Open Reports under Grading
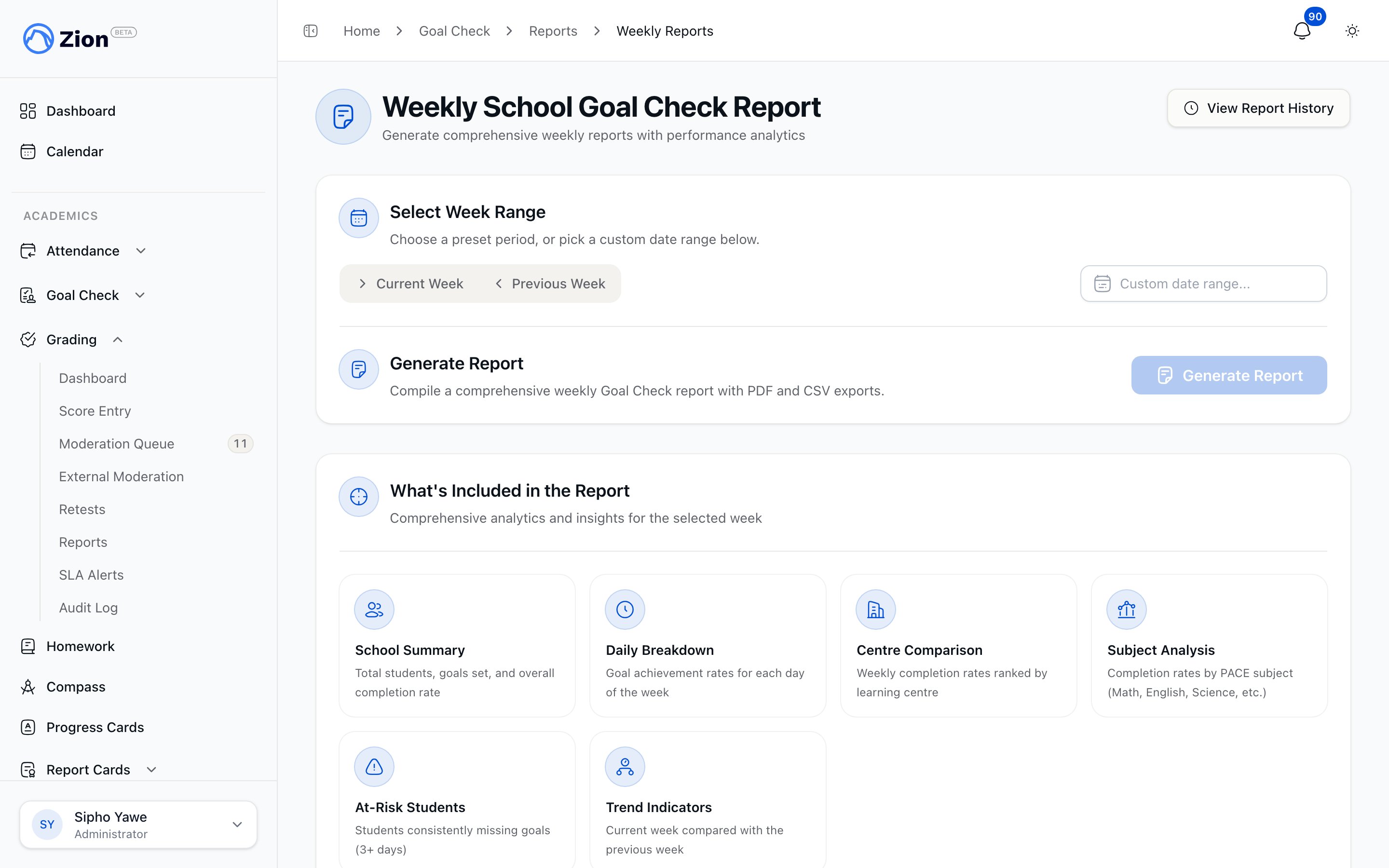 pos(83,542)
